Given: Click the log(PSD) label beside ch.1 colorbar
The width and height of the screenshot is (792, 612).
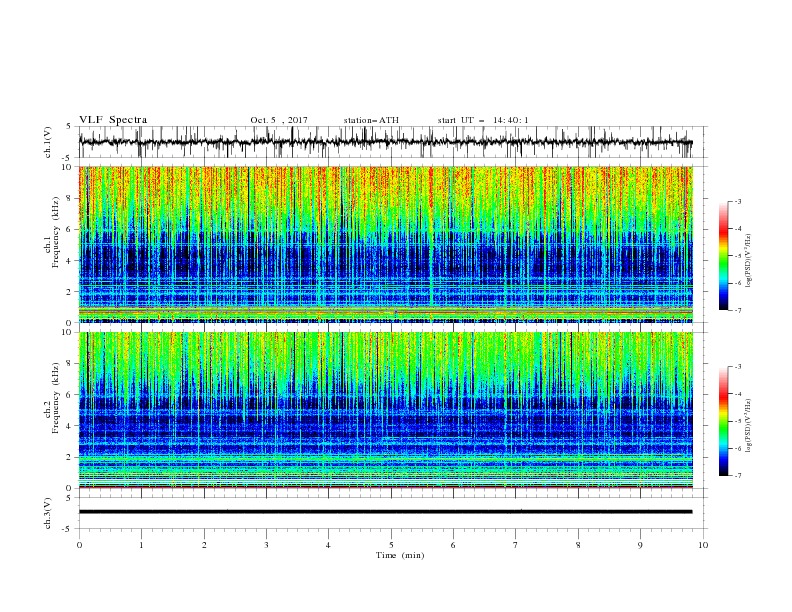Looking at the screenshot, I should point(749,261).
